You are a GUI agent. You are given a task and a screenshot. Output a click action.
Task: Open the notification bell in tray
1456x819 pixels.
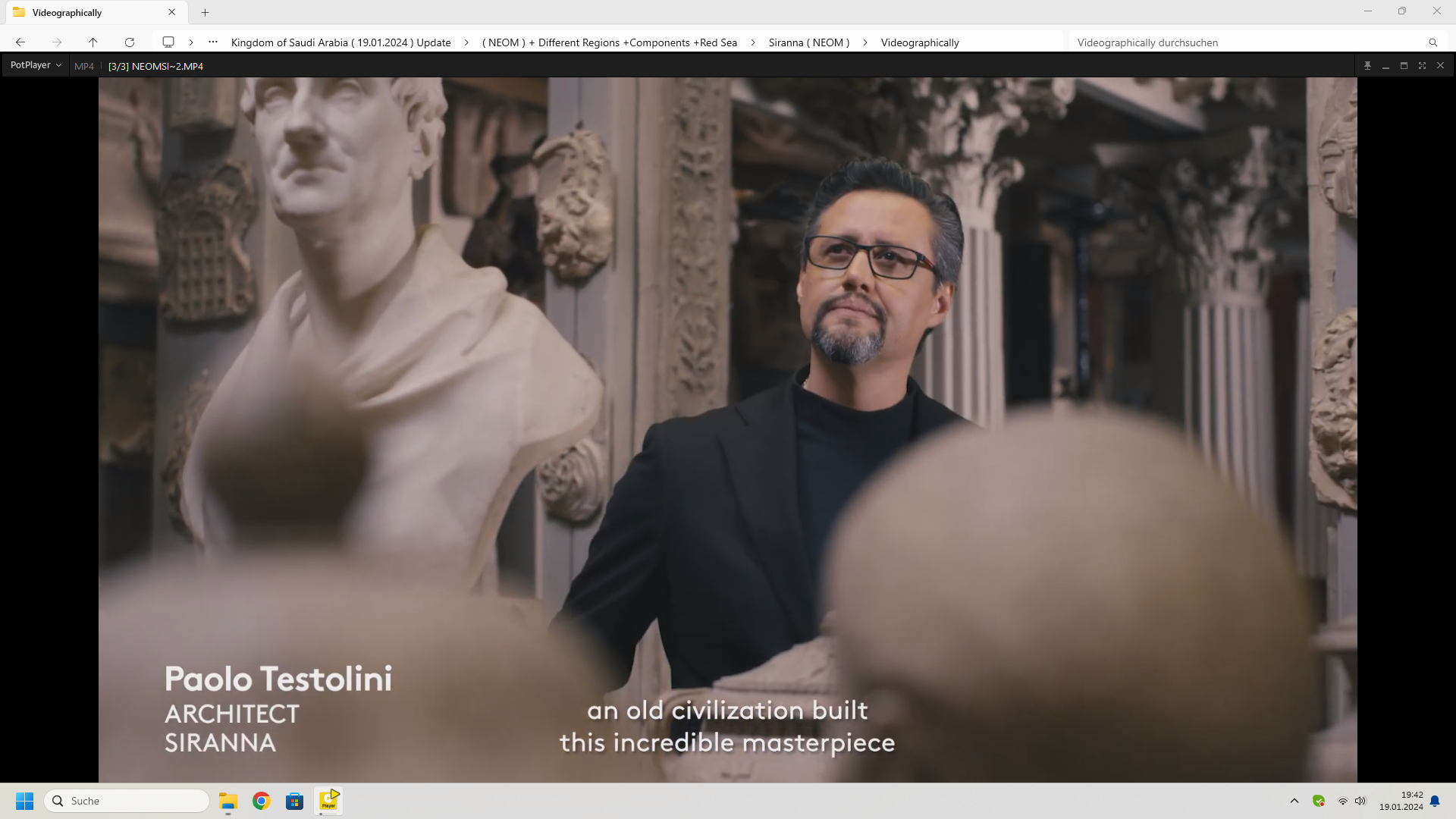click(1435, 801)
